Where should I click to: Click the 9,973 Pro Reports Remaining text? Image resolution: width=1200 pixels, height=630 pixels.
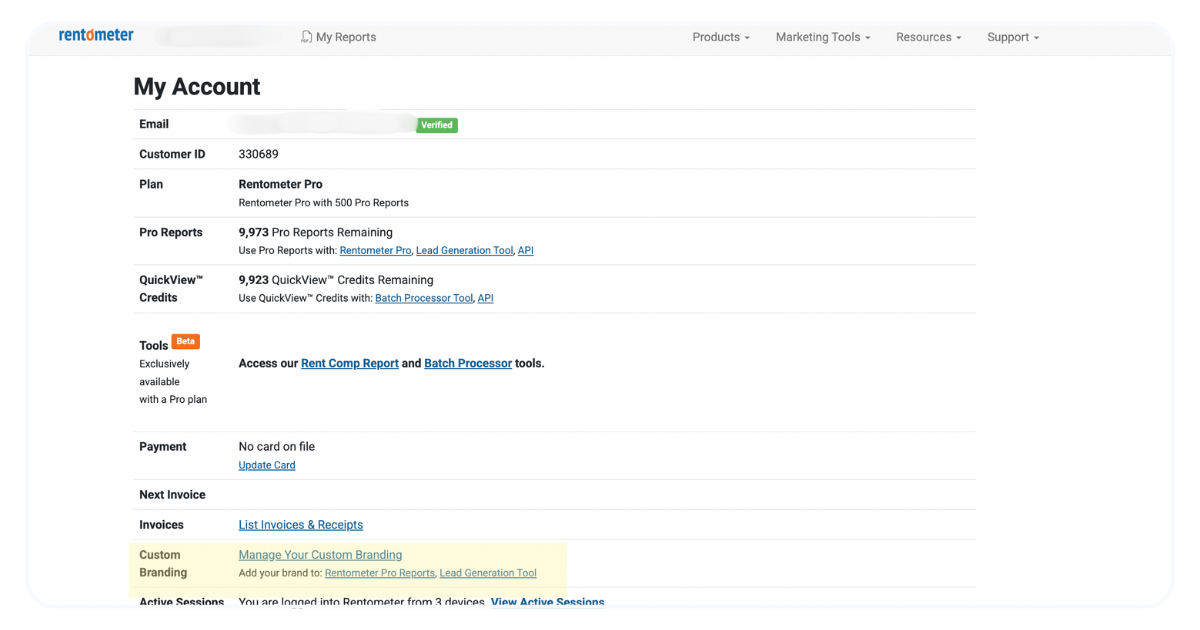316,232
